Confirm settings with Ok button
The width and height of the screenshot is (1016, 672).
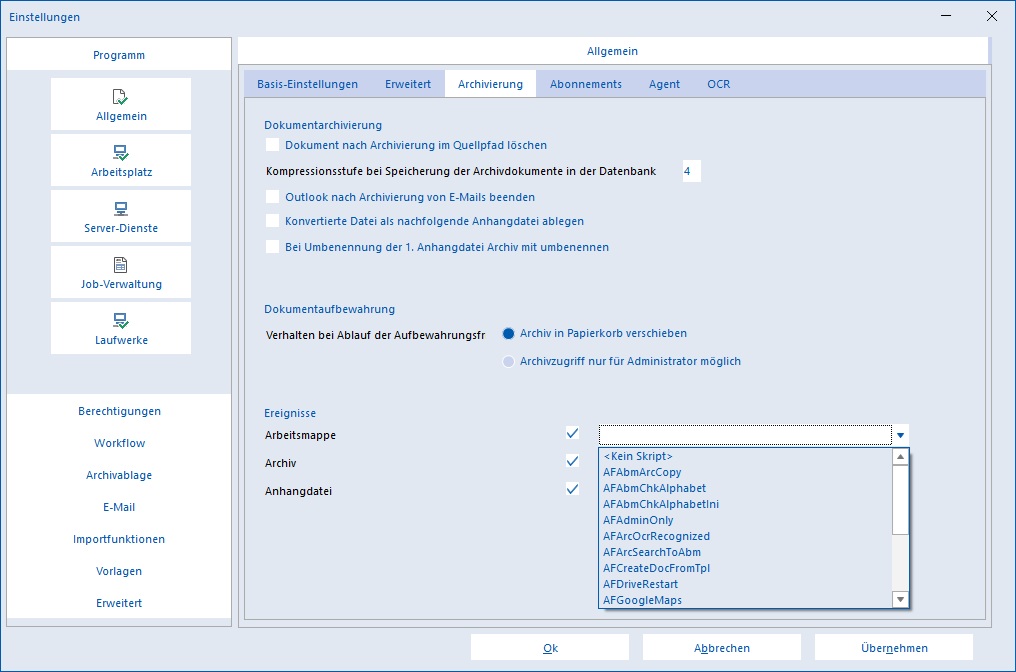[550, 647]
